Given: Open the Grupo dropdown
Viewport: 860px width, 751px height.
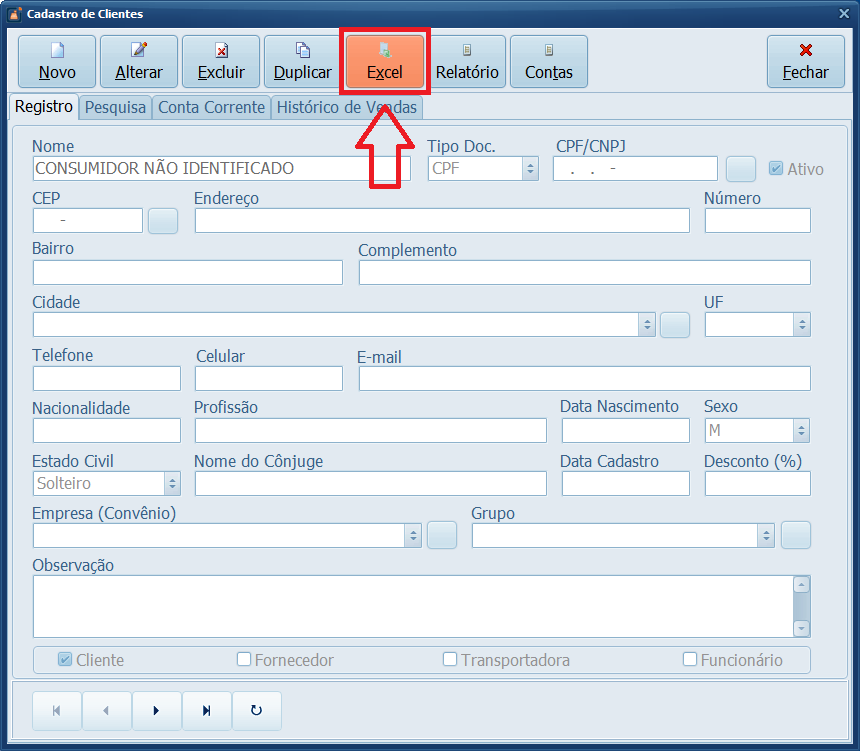Looking at the screenshot, I should click(766, 535).
